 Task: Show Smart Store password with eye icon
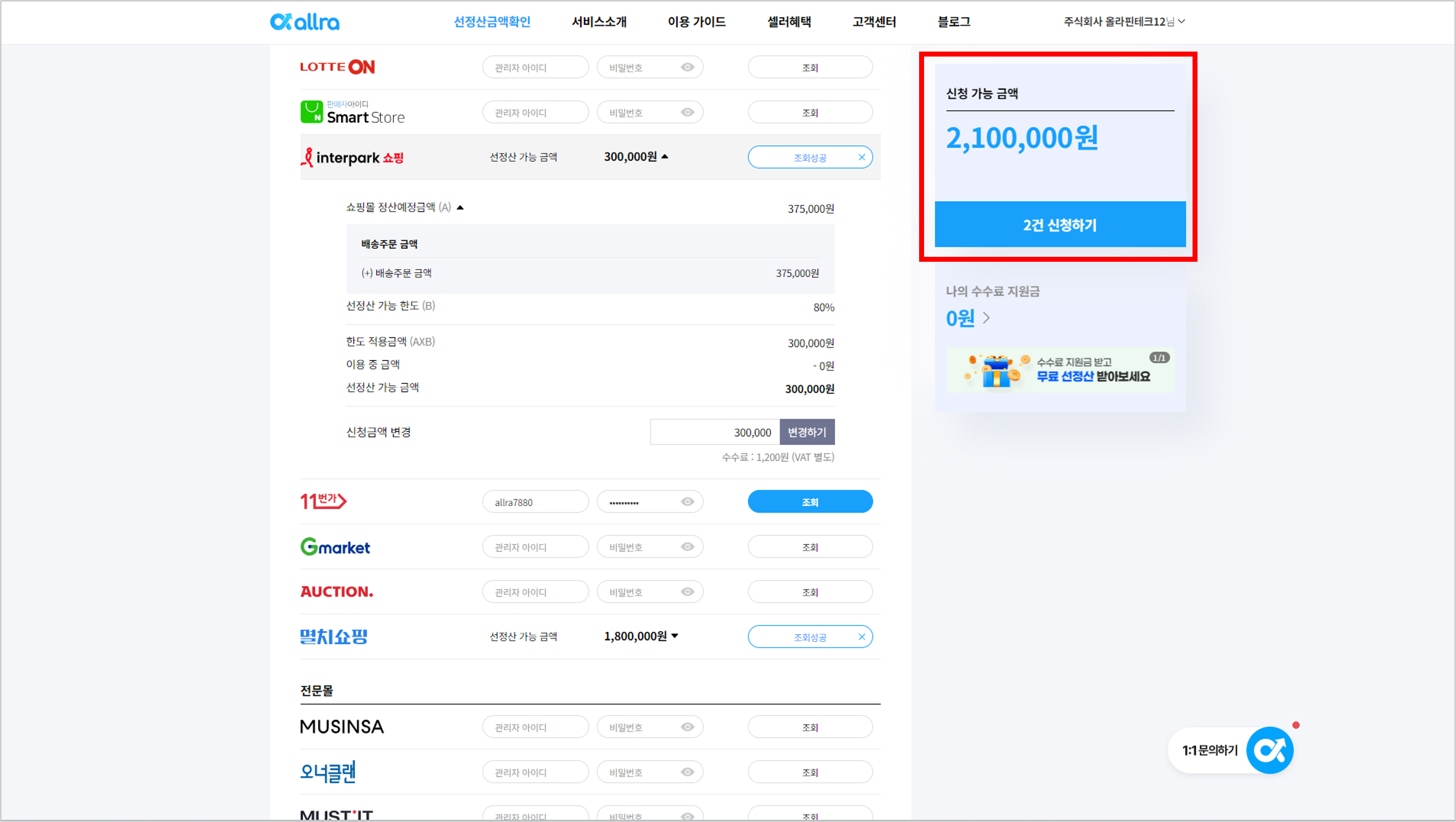pyautogui.click(x=687, y=112)
